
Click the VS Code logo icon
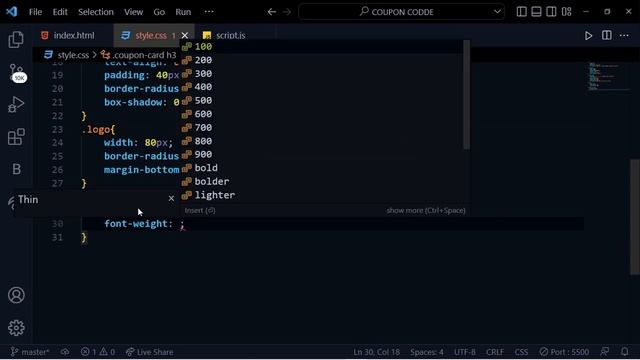pos(11,11)
